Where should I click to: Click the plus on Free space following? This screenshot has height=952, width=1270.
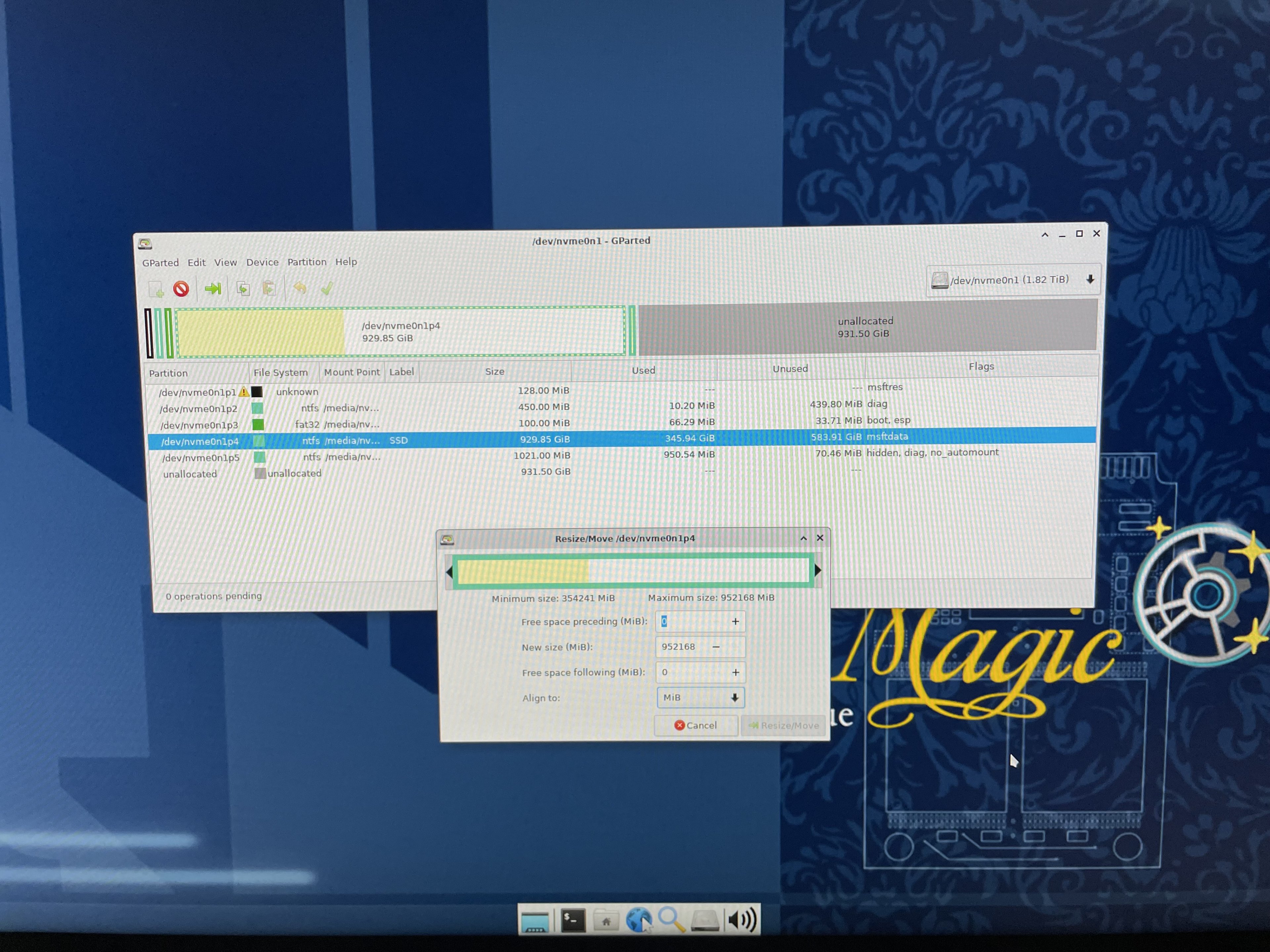[x=735, y=672]
